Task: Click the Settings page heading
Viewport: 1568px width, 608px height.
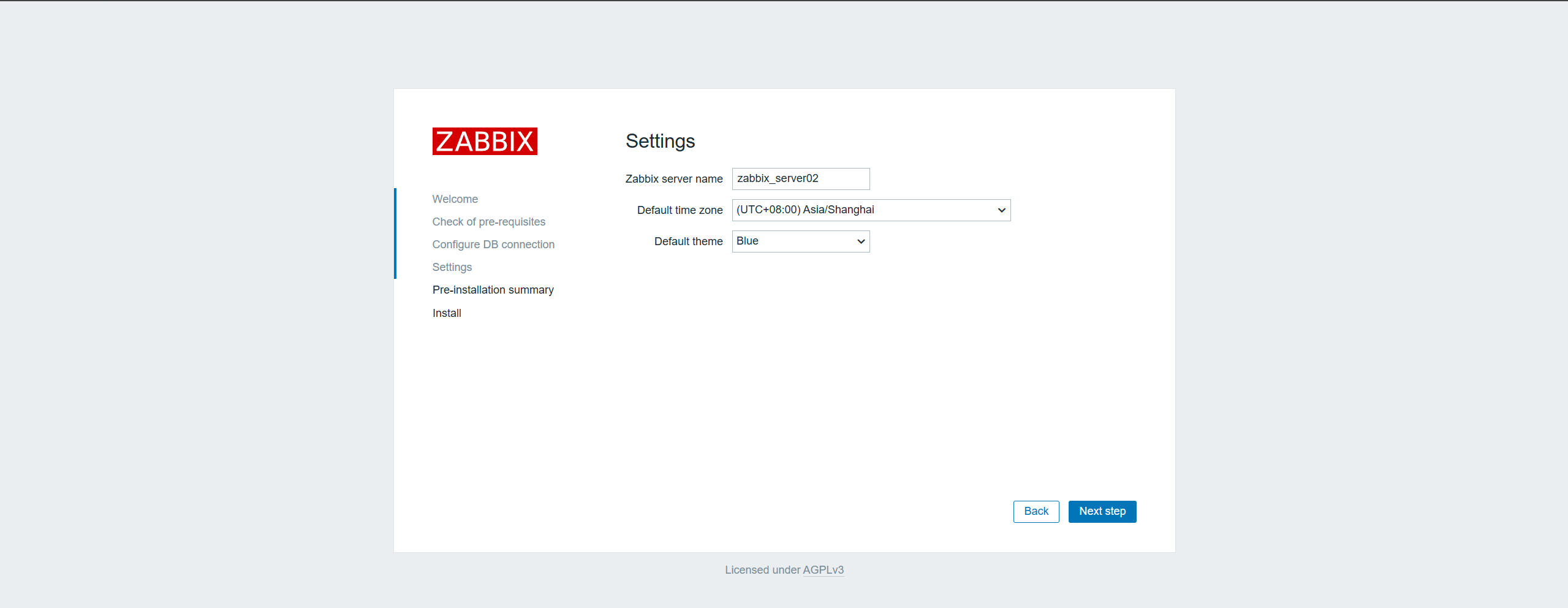Action: (x=660, y=142)
